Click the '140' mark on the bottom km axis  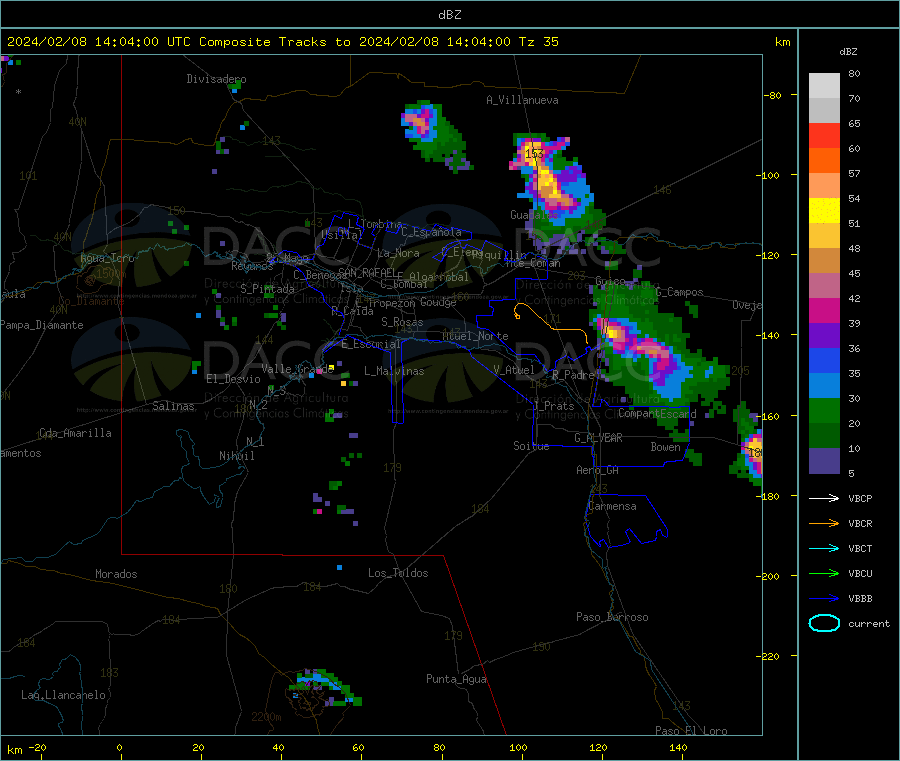(x=678, y=747)
